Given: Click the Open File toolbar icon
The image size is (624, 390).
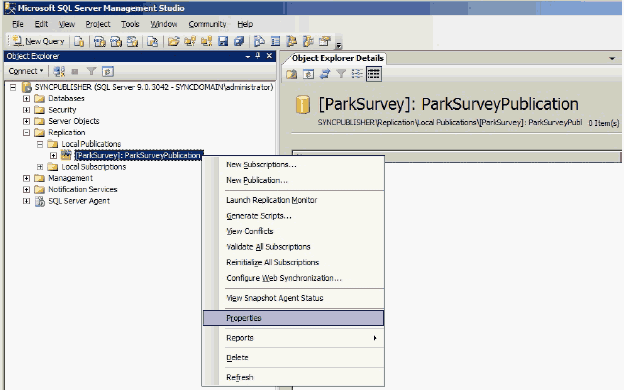Looking at the screenshot, I should click(x=174, y=41).
